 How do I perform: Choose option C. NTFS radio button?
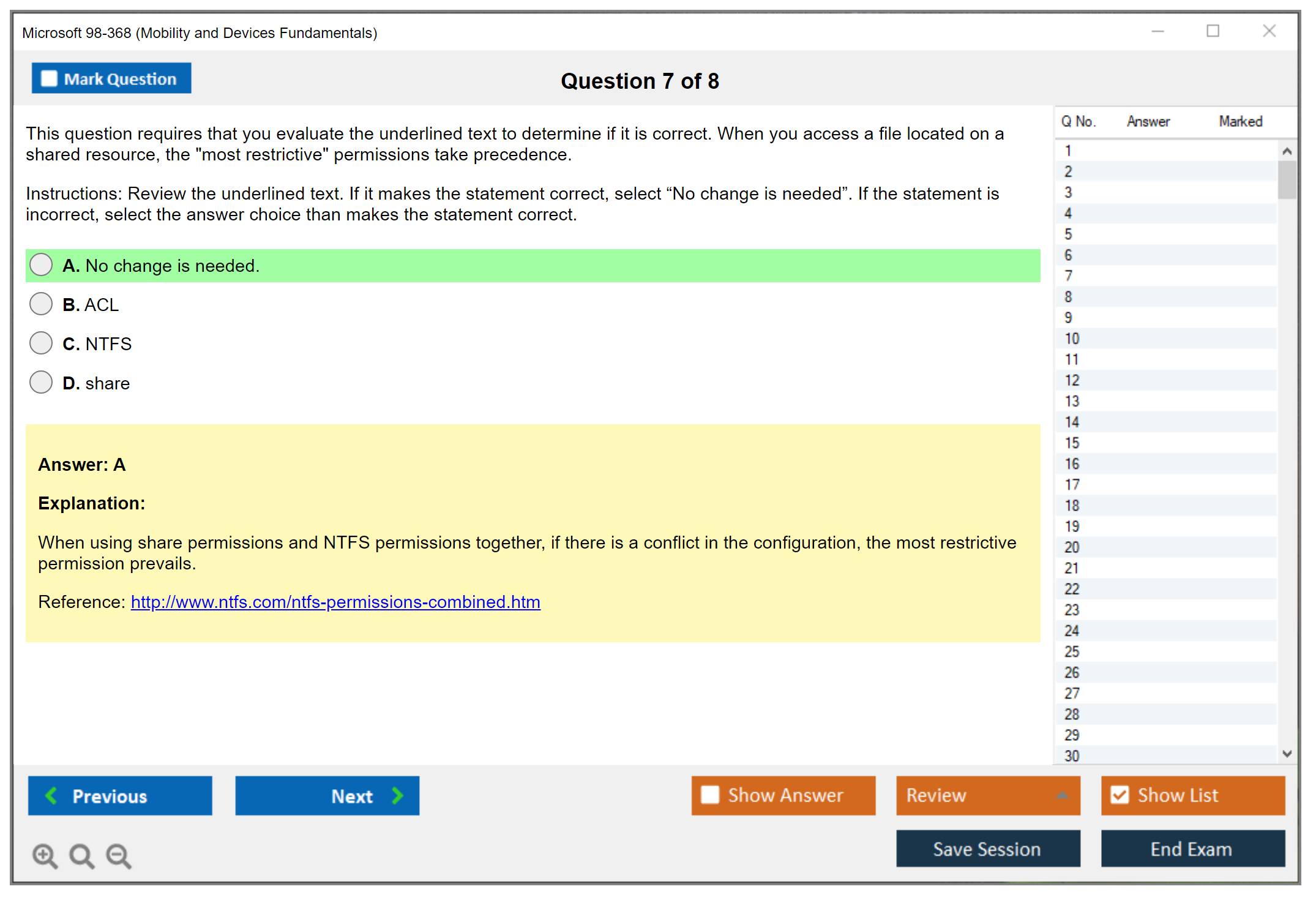(x=41, y=343)
